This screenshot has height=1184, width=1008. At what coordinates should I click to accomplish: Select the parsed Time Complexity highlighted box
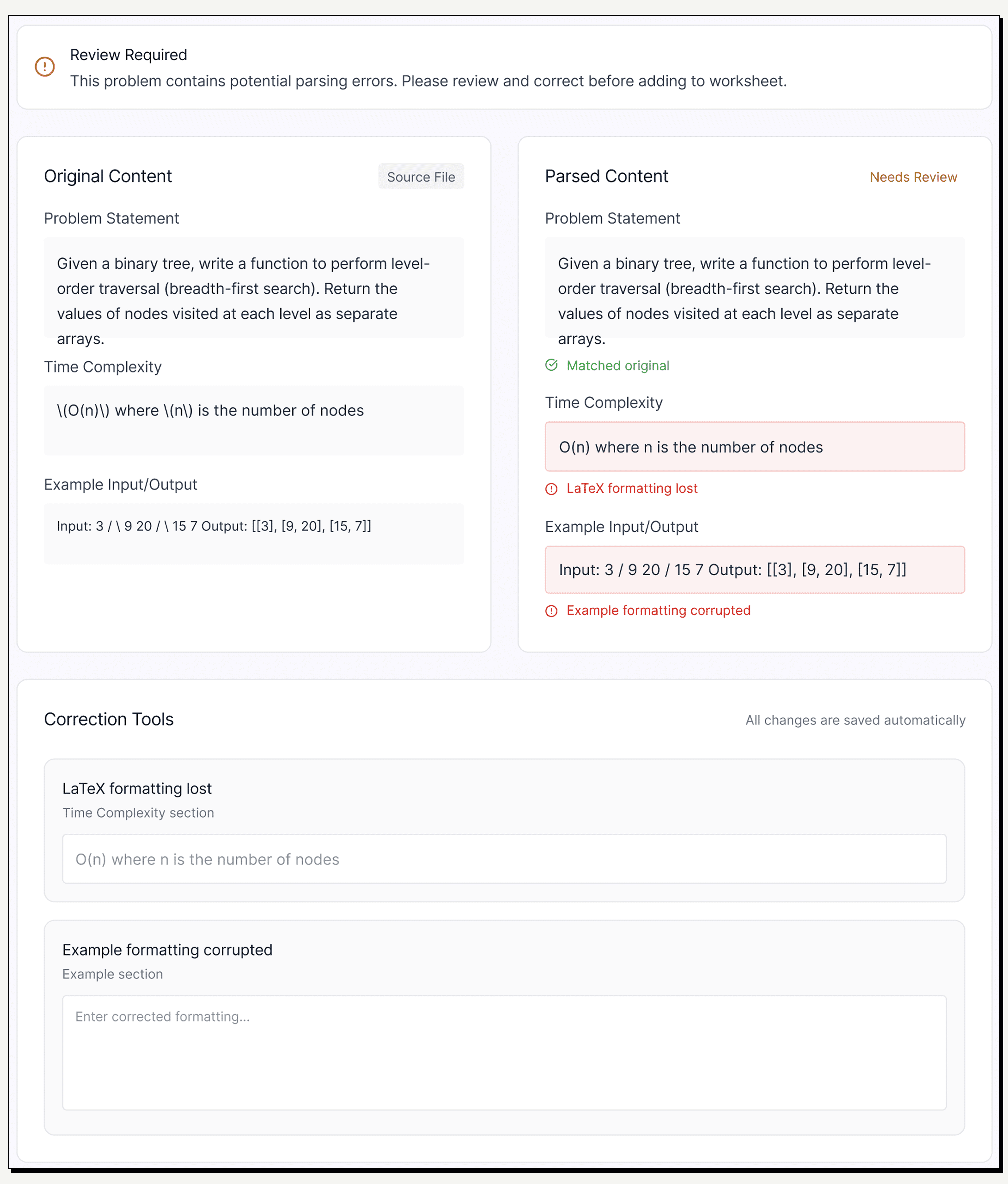pos(755,447)
